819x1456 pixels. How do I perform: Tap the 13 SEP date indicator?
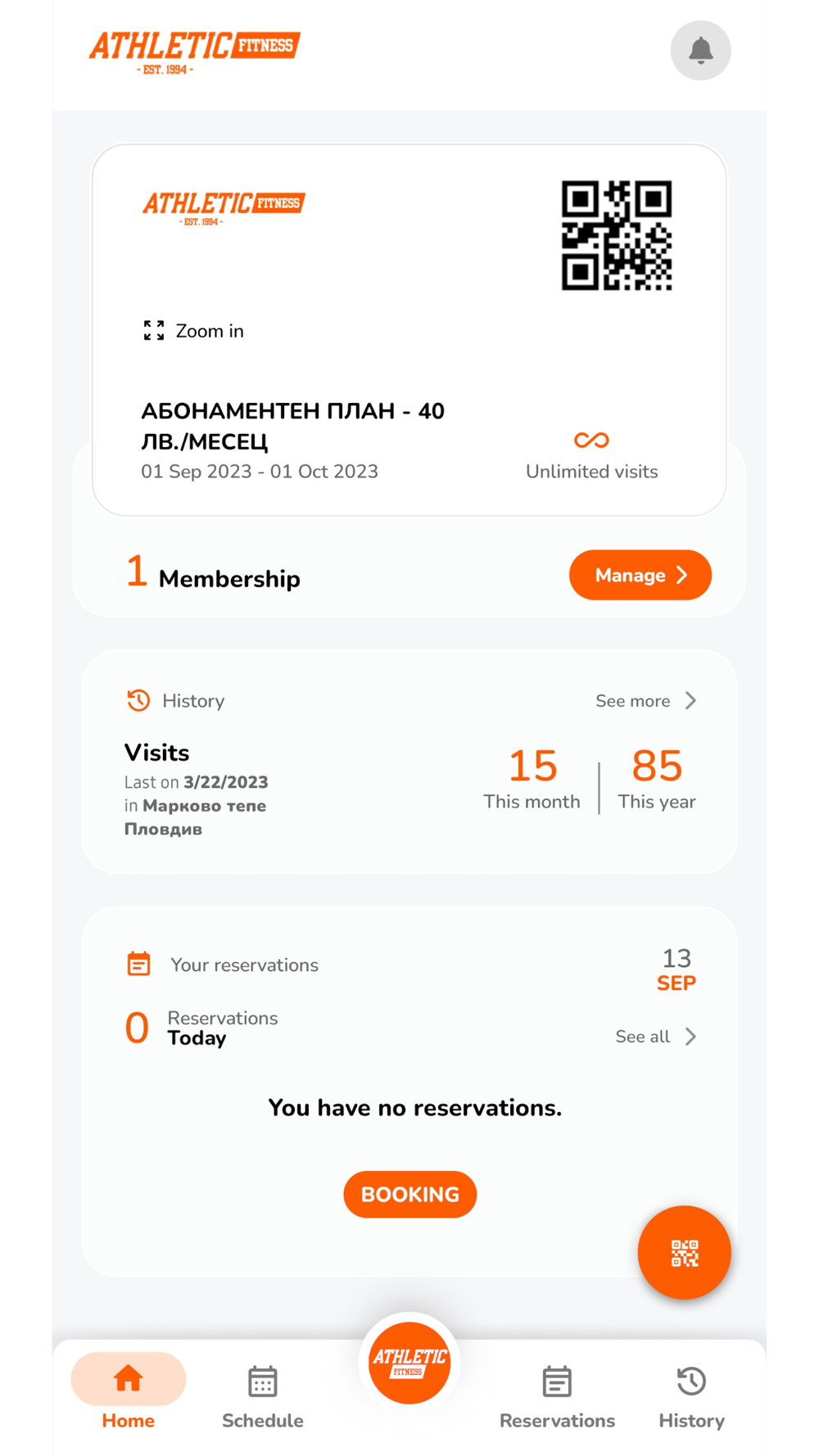676,970
